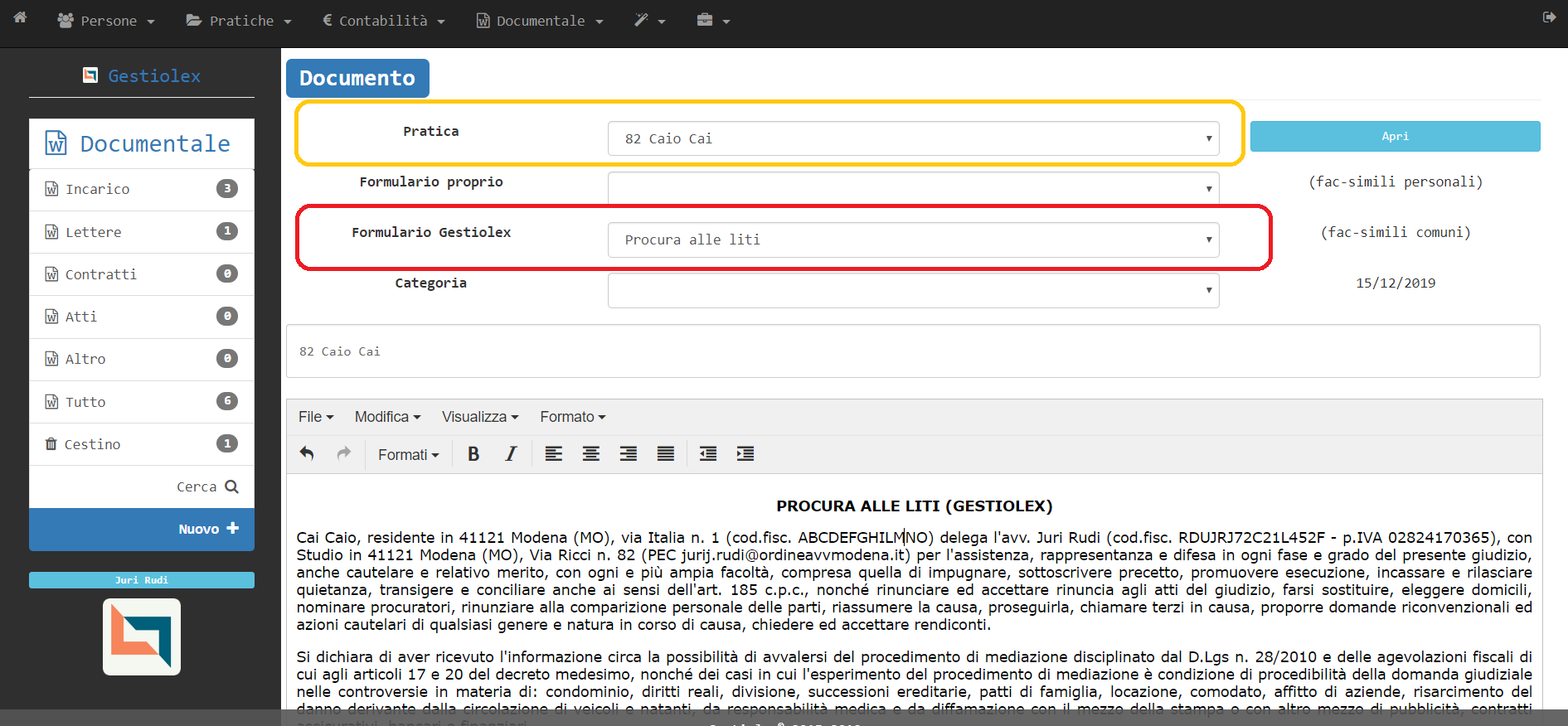Go to home via the house icon

click(20, 17)
